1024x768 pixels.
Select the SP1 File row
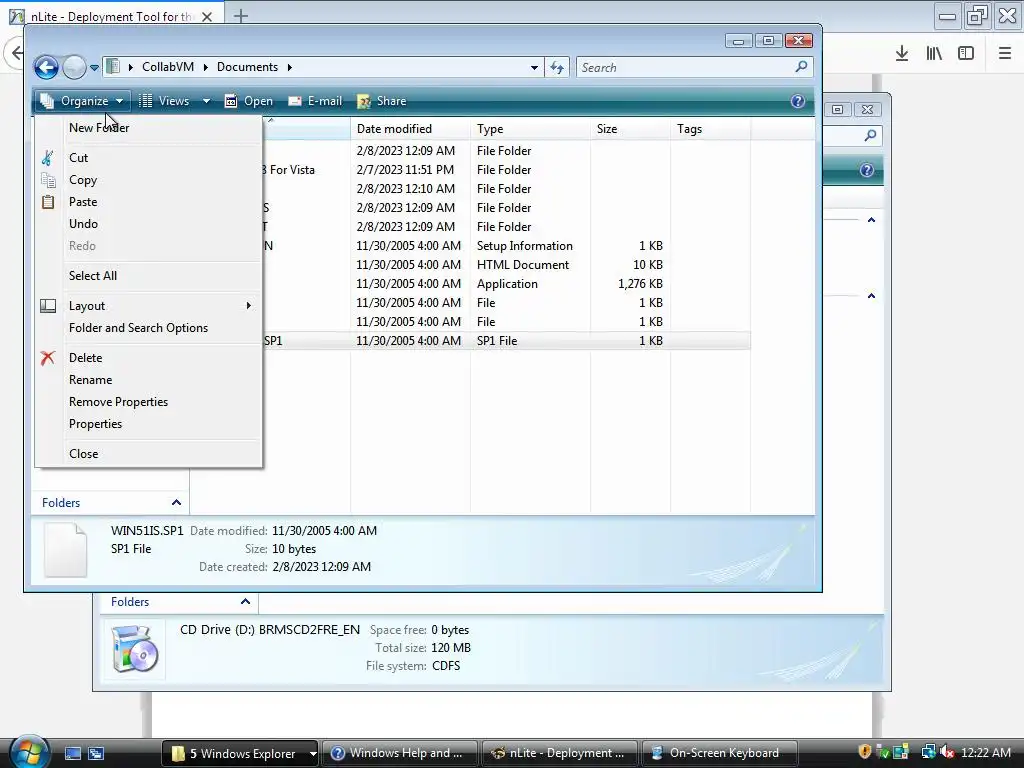tap(506, 341)
